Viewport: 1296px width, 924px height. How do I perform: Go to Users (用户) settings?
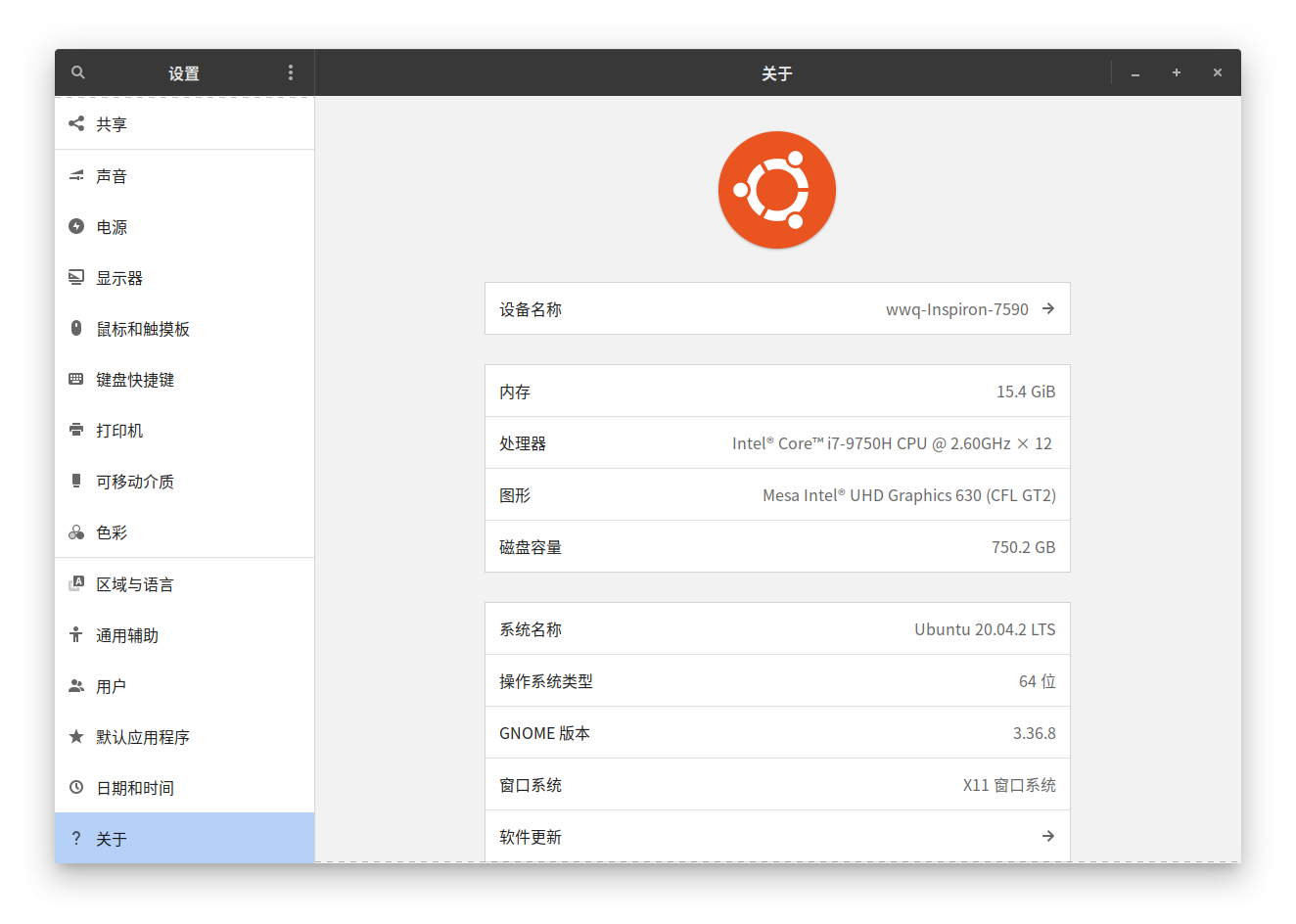coord(111,686)
